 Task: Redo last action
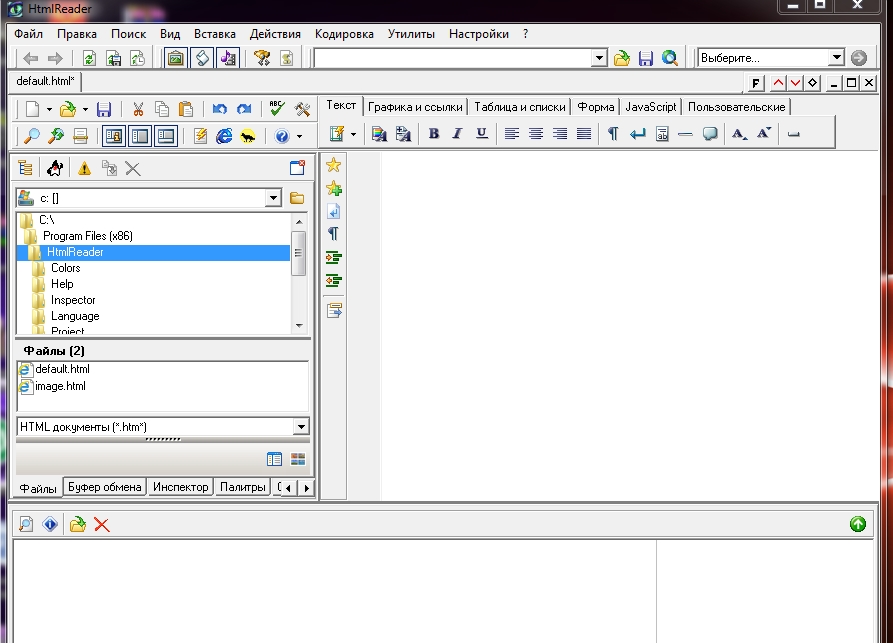pyautogui.click(x=244, y=109)
